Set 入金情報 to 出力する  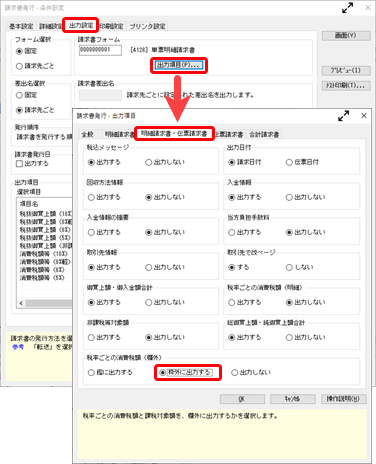tap(245, 197)
